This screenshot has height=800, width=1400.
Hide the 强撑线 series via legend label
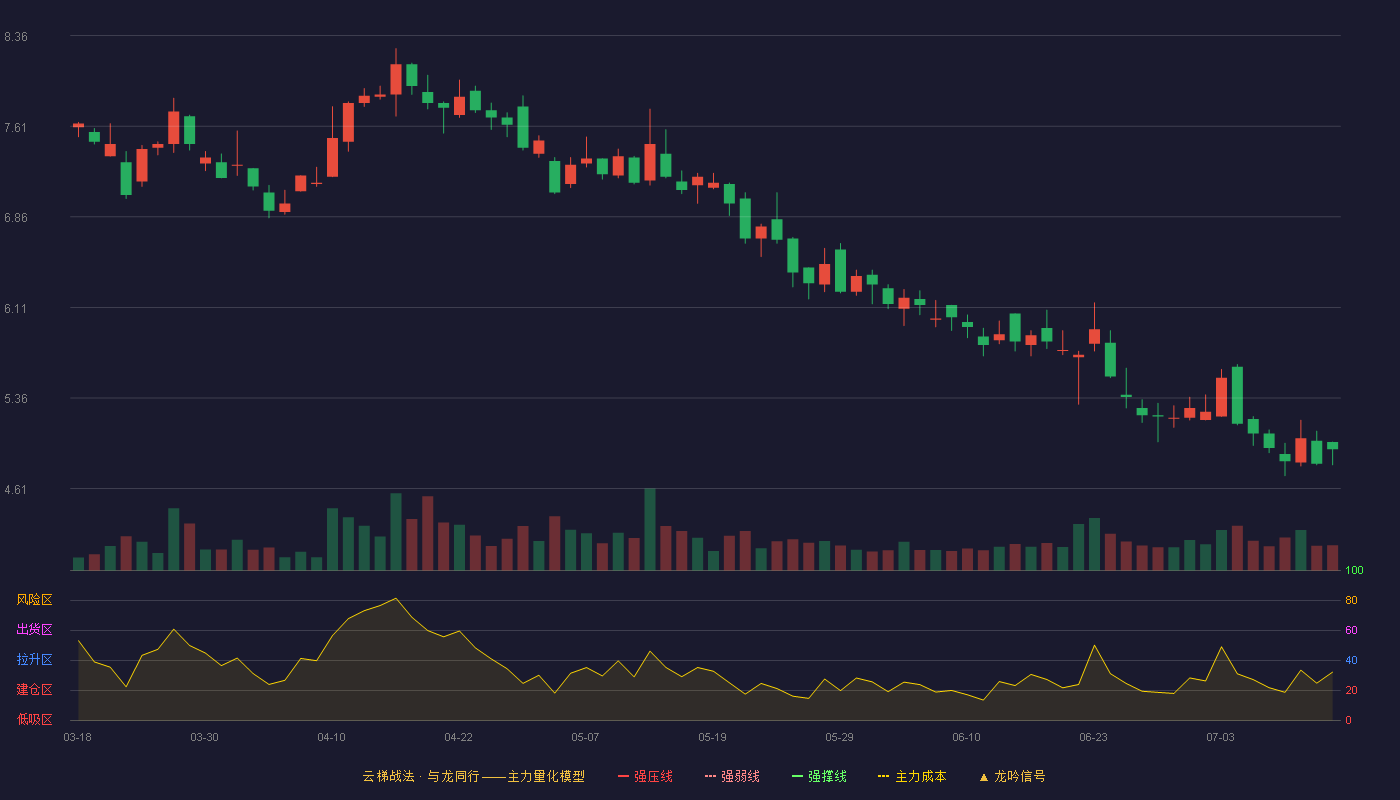point(827,776)
